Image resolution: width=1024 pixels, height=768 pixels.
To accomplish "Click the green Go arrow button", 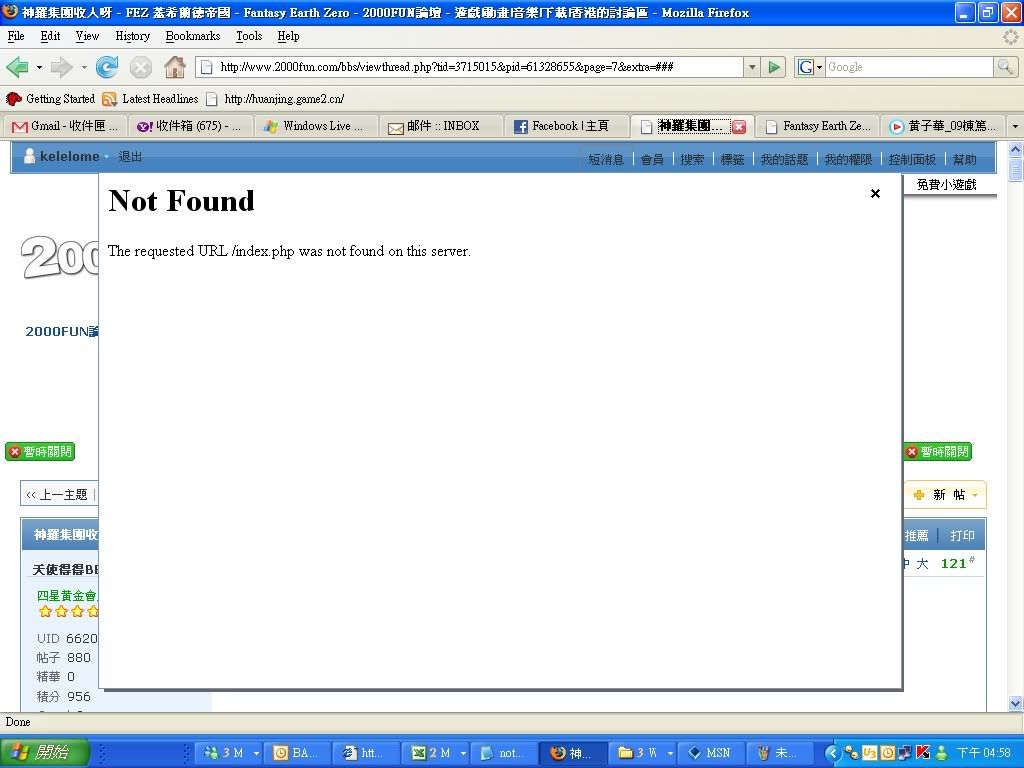I will click(774, 67).
